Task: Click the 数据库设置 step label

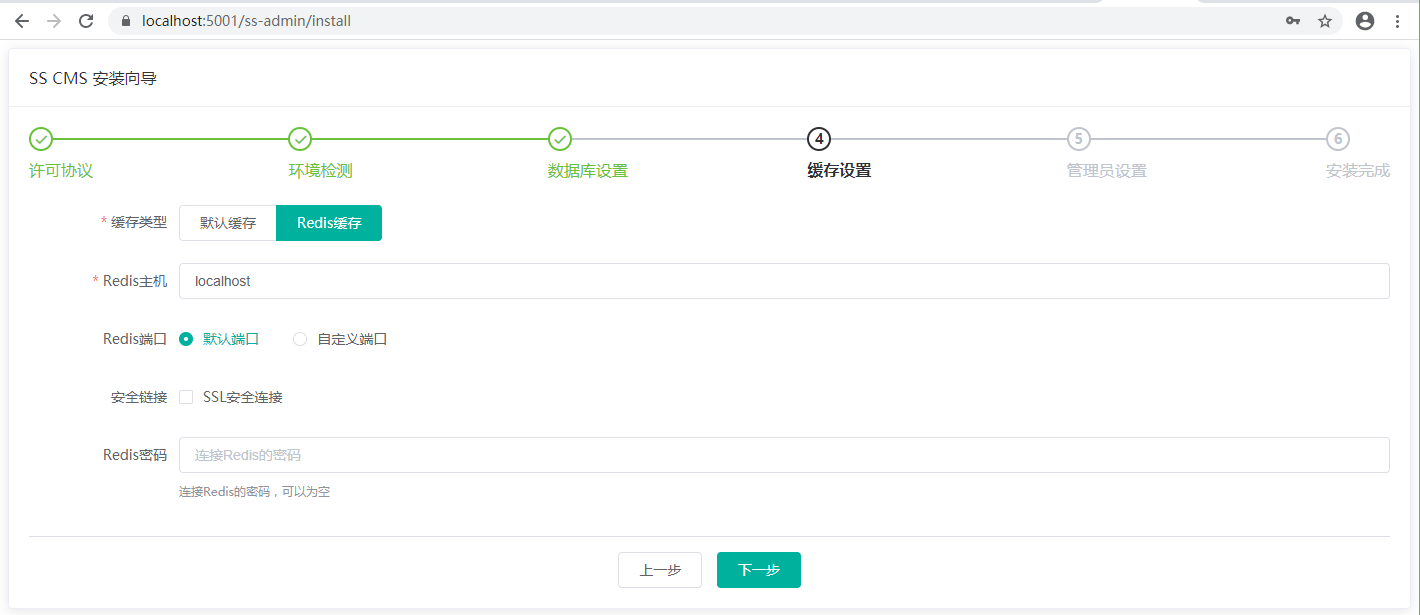Action: coord(588,171)
